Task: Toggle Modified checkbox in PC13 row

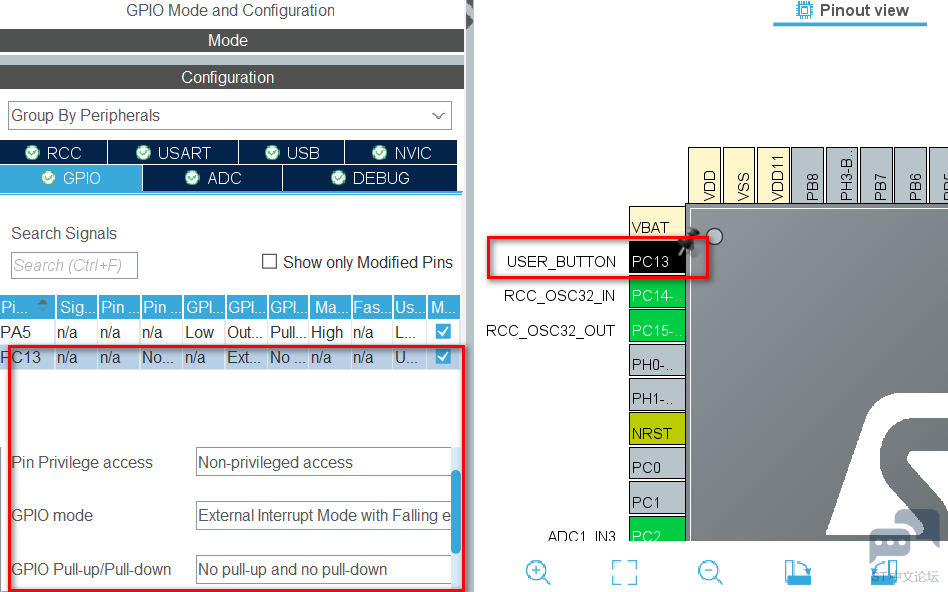Action: point(443,357)
